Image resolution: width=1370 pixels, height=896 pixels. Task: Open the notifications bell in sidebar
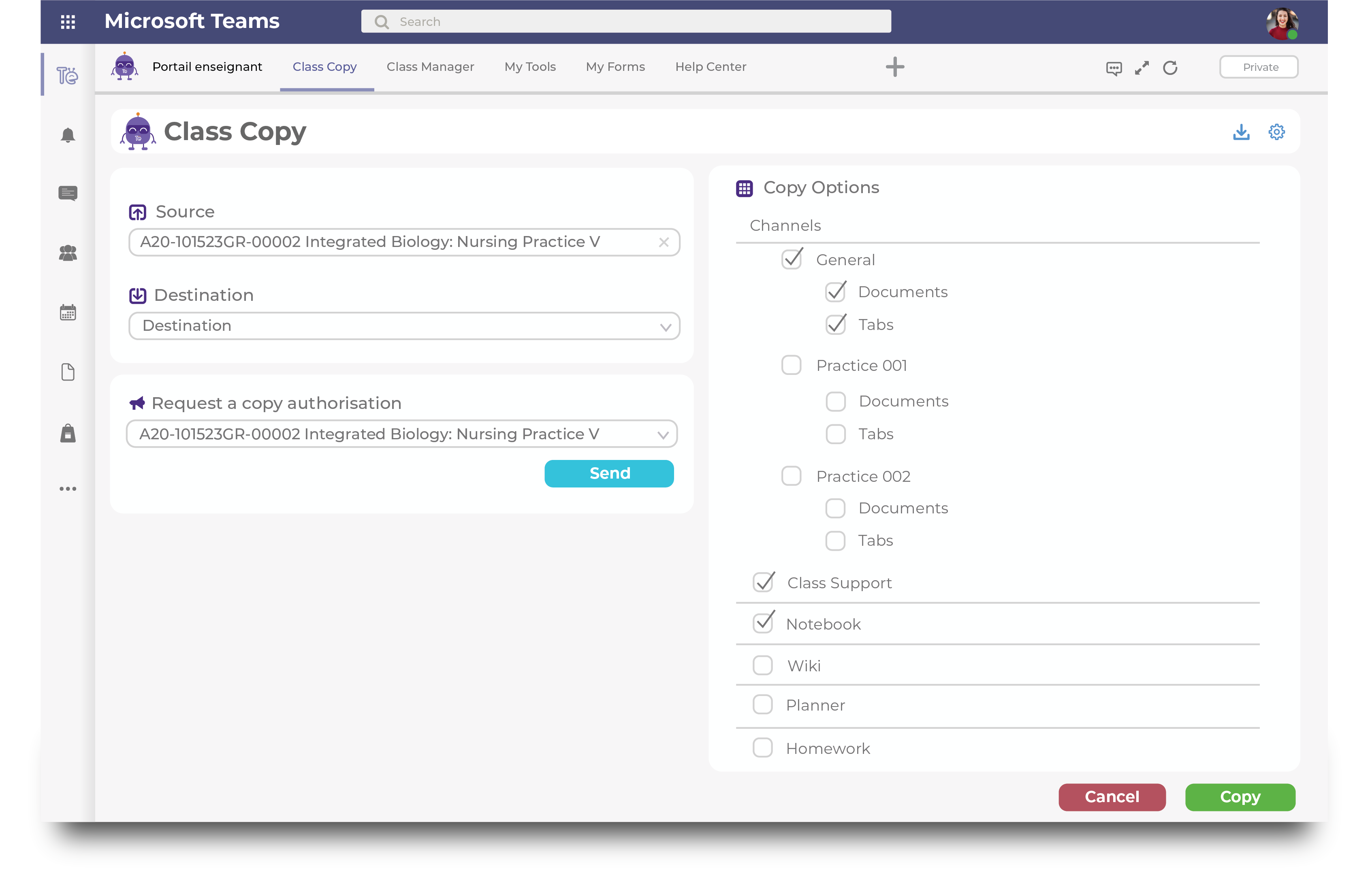tap(68, 136)
